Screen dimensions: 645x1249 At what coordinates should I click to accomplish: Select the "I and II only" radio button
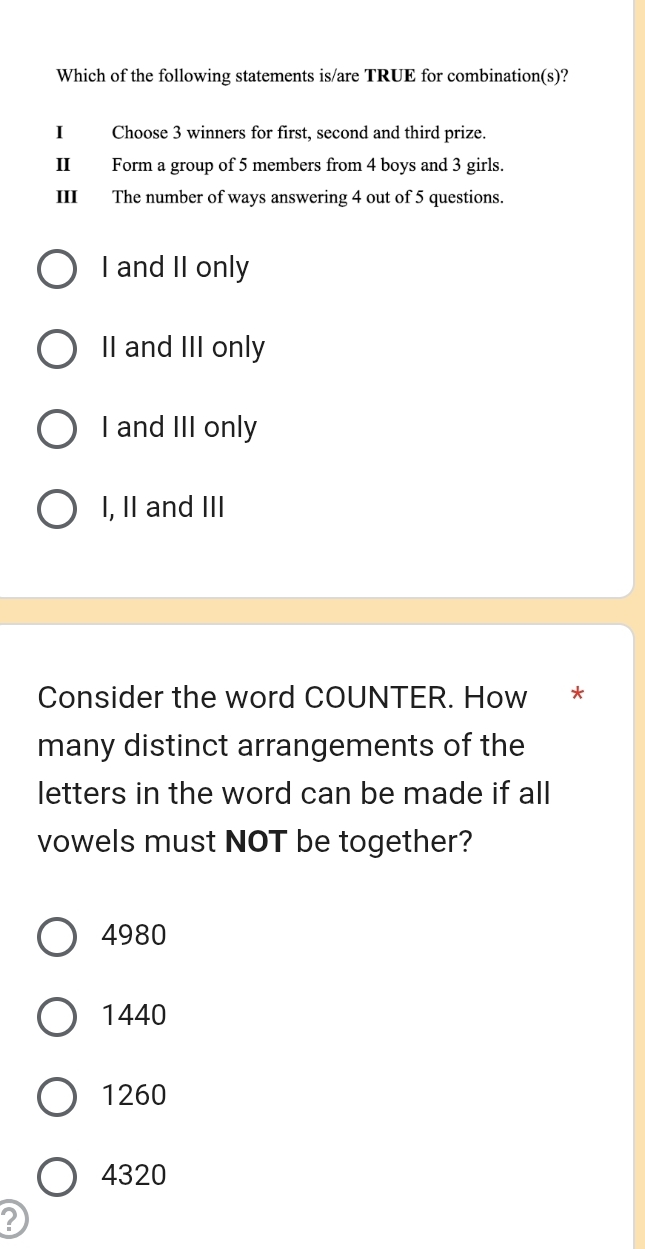(x=57, y=269)
